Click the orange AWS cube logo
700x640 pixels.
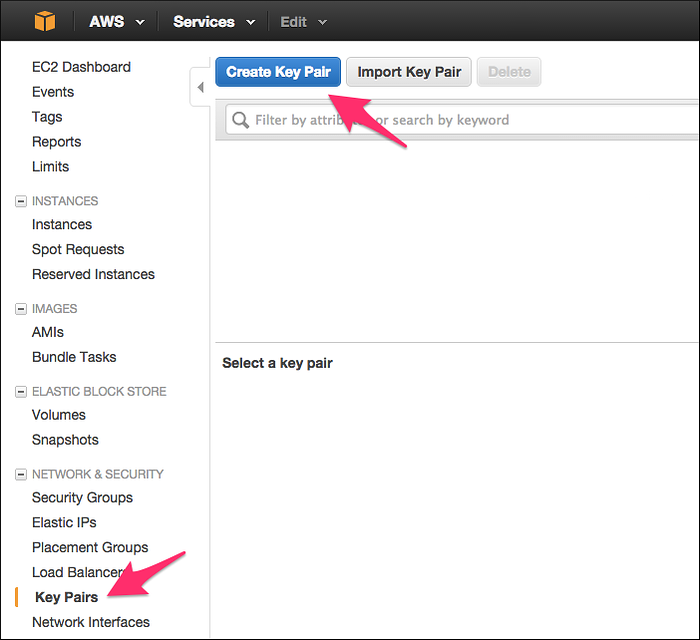45,21
